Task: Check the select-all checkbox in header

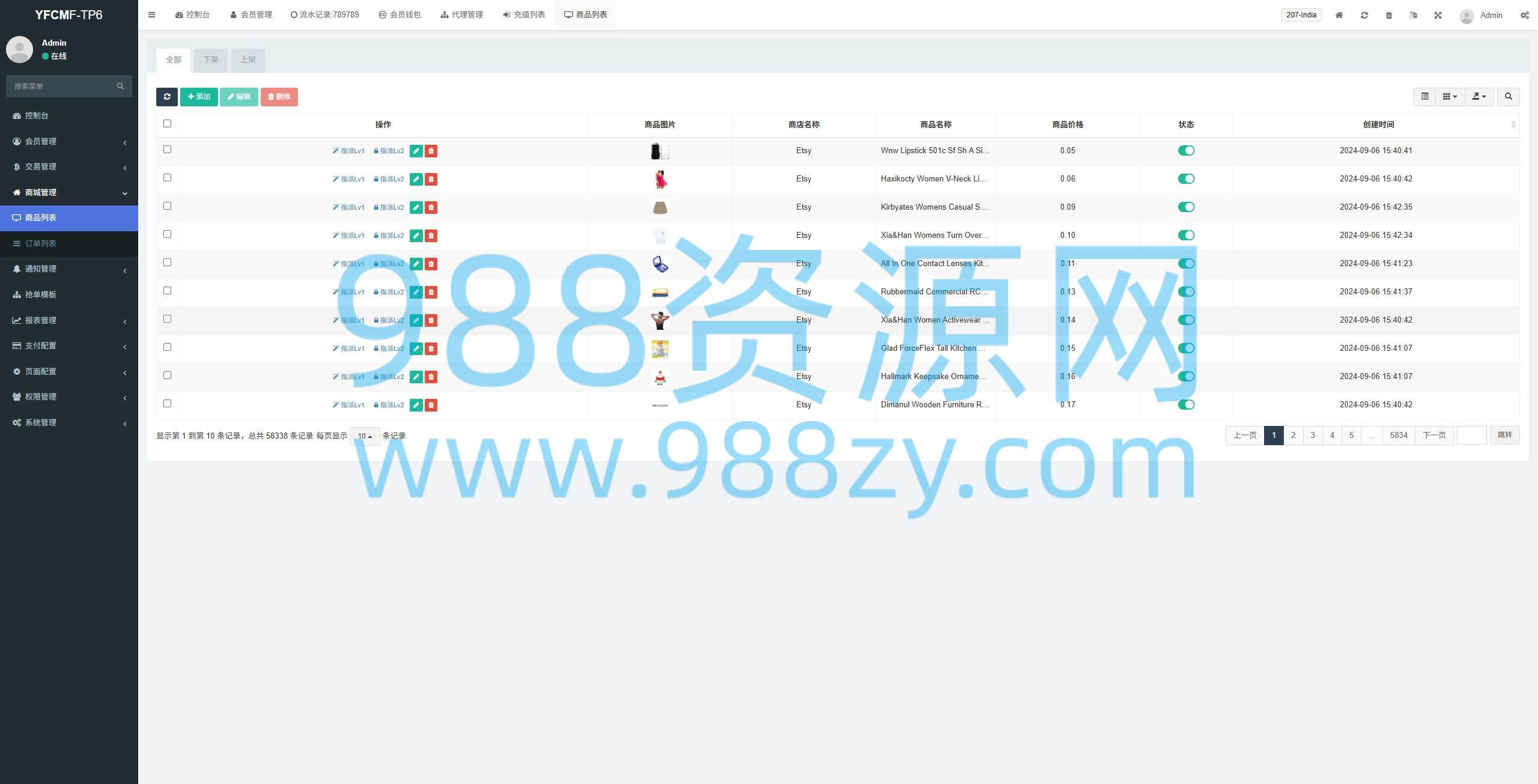Action: (x=167, y=124)
